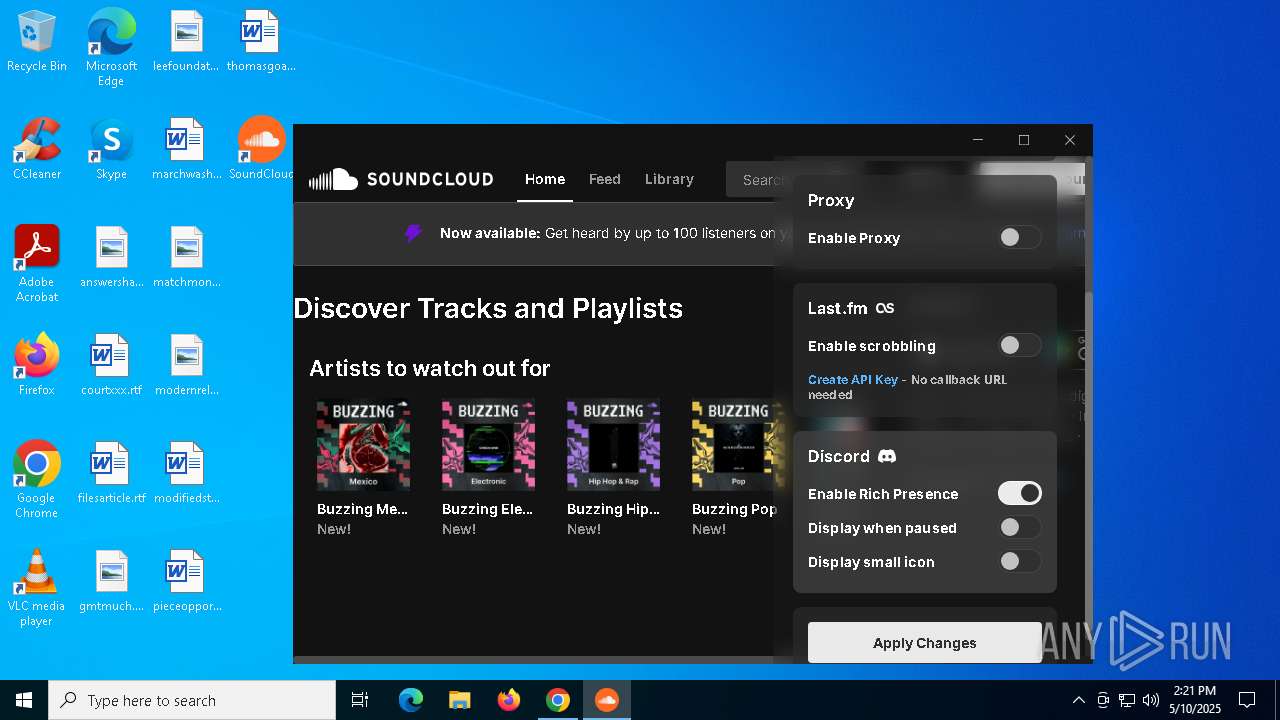Screen dimensions: 1280x720
Task: Select the modifiedst... Word file on desktop
Action: click(186, 474)
